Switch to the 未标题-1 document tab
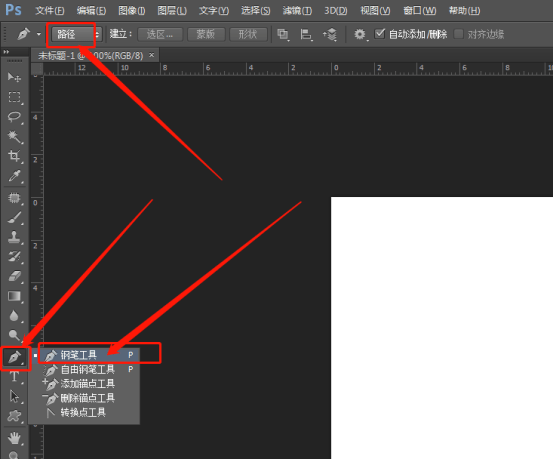554x460 pixels. [90, 55]
